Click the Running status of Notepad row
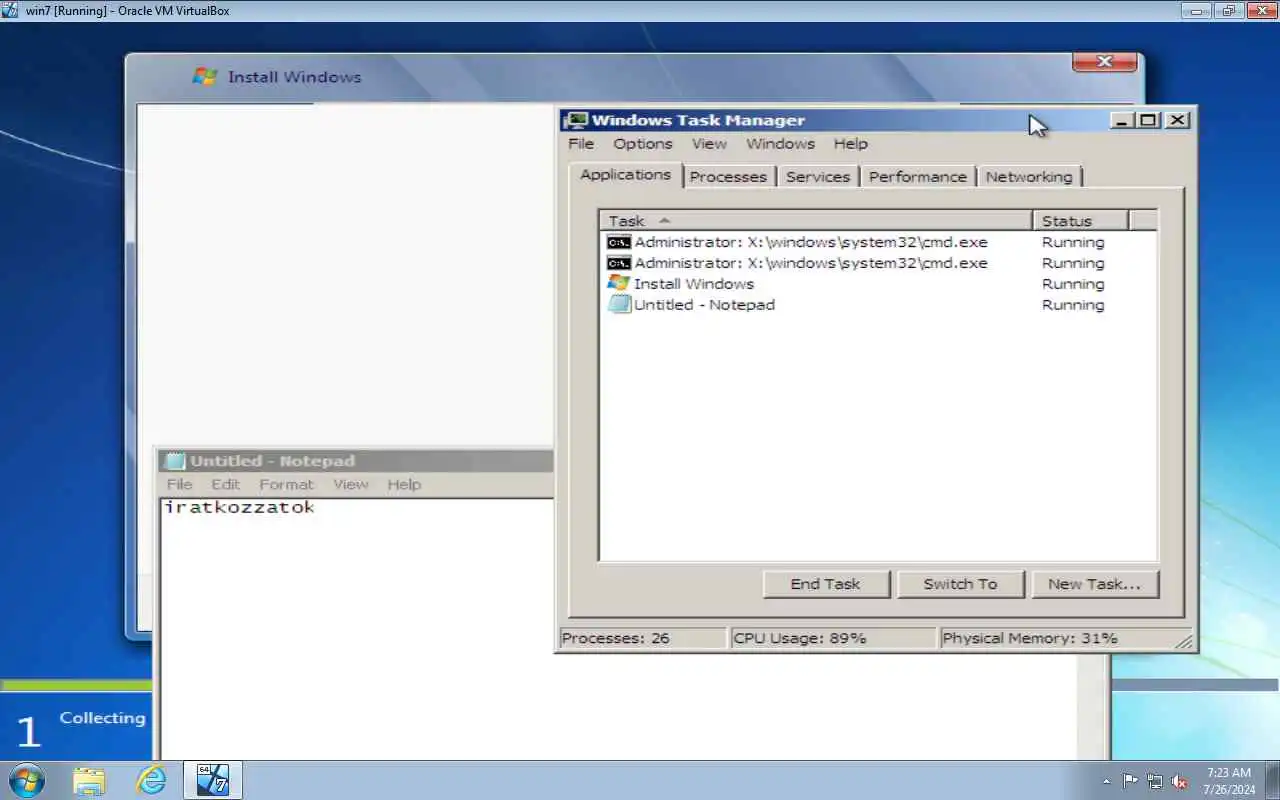This screenshot has width=1280, height=800. [x=1073, y=305]
